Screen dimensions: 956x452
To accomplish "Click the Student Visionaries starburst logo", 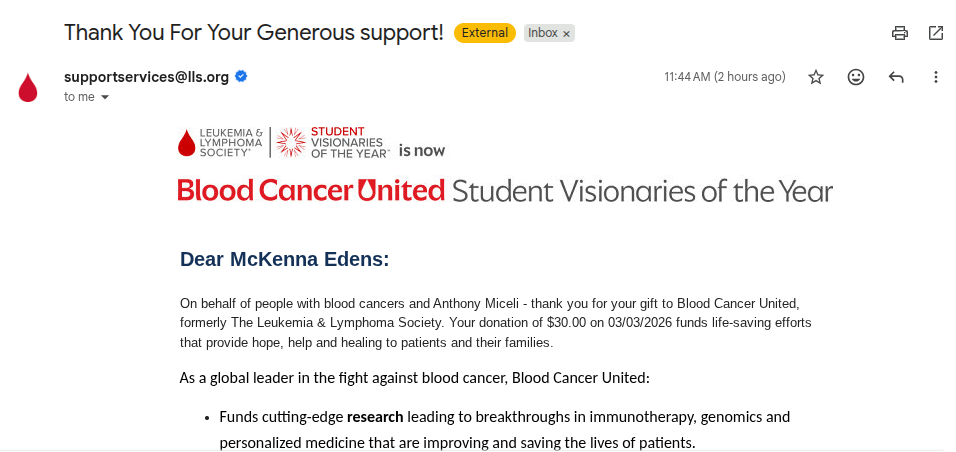I will [291, 143].
